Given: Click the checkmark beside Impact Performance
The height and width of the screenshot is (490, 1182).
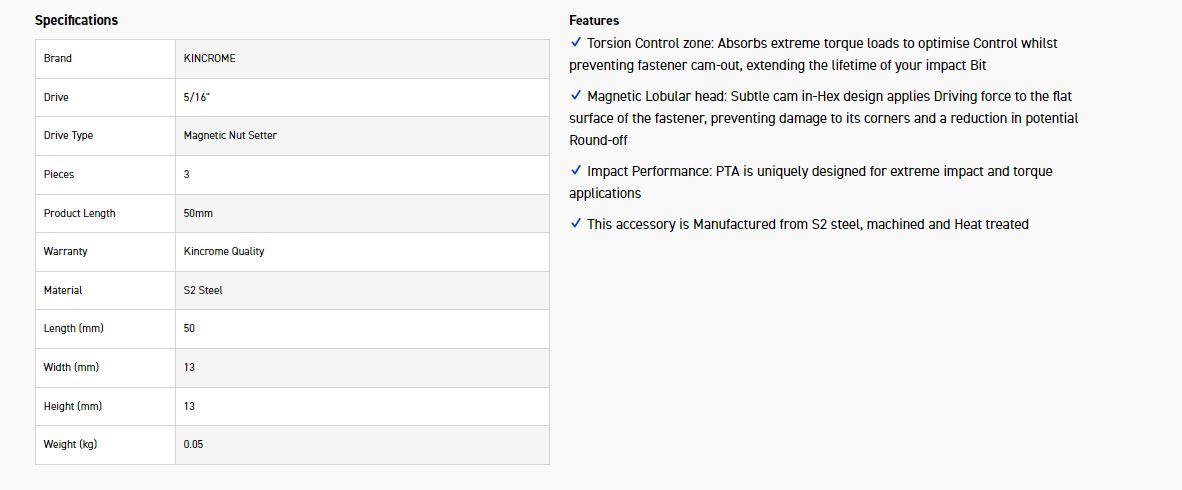Looking at the screenshot, I should [576, 171].
